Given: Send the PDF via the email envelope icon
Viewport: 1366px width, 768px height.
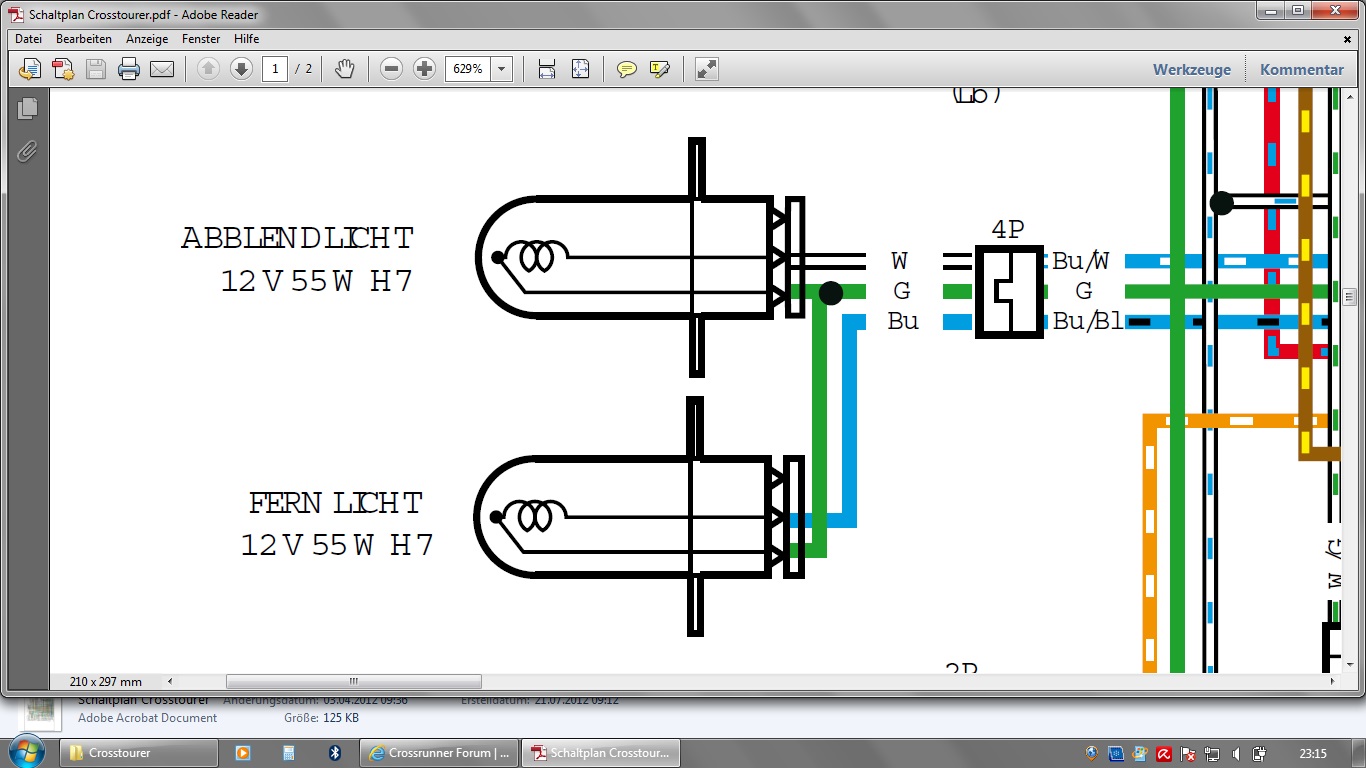Looking at the screenshot, I should click(162, 69).
